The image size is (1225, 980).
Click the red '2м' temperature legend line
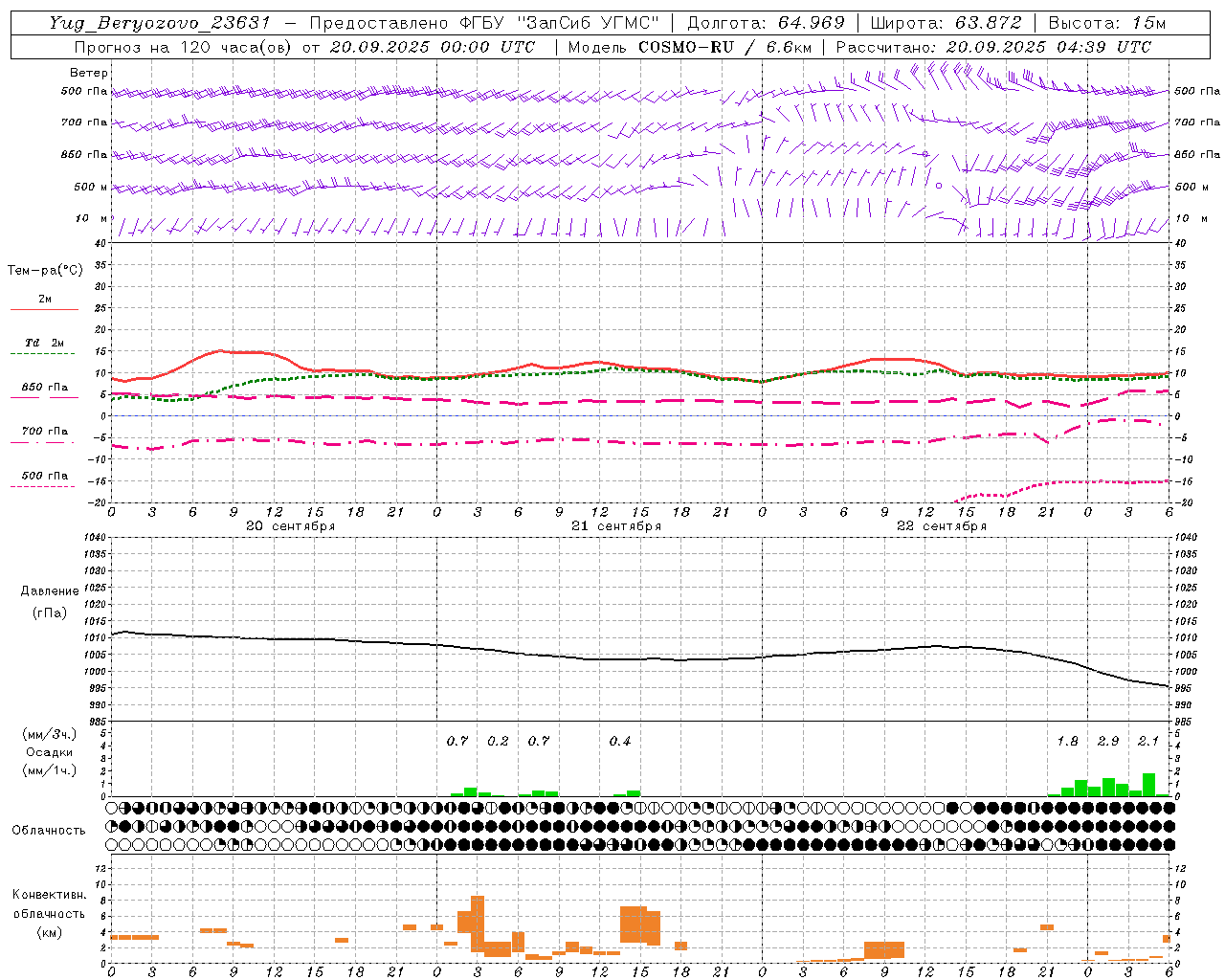pyautogui.click(x=44, y=309)
